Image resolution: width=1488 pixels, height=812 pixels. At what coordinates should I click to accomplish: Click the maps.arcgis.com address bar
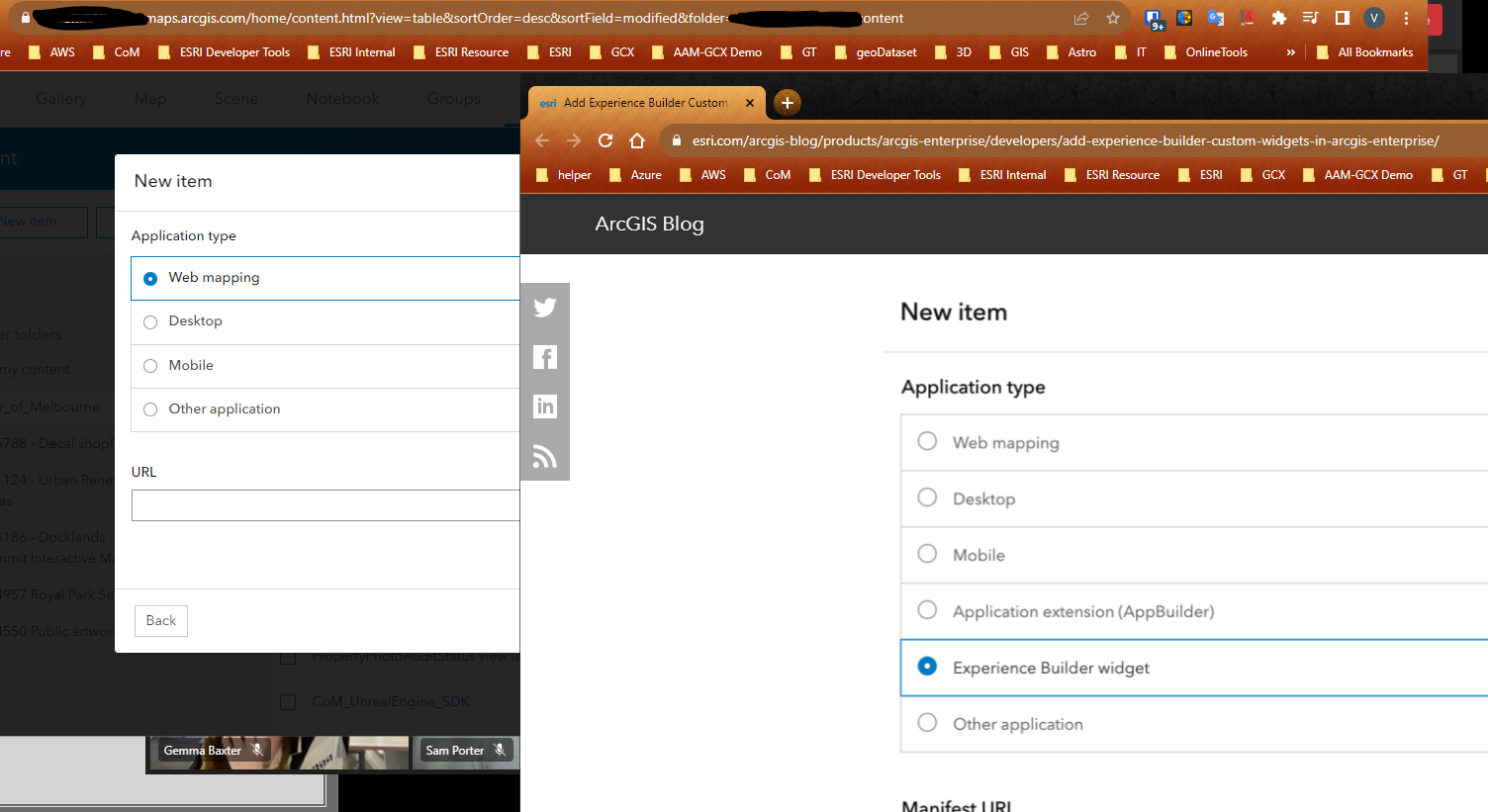(x=572, y=18)
